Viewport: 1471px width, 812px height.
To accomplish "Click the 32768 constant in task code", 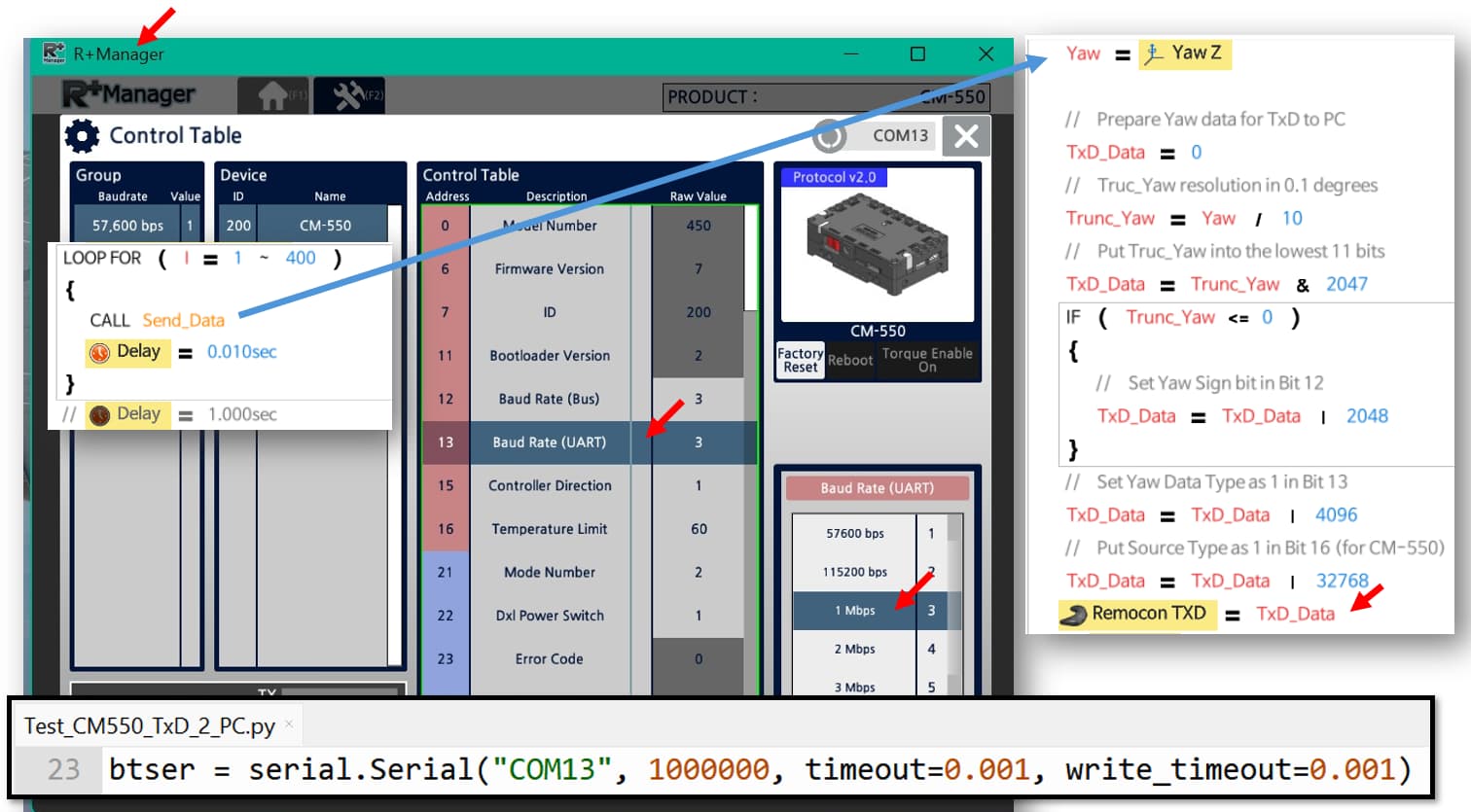I will 1343,581.
